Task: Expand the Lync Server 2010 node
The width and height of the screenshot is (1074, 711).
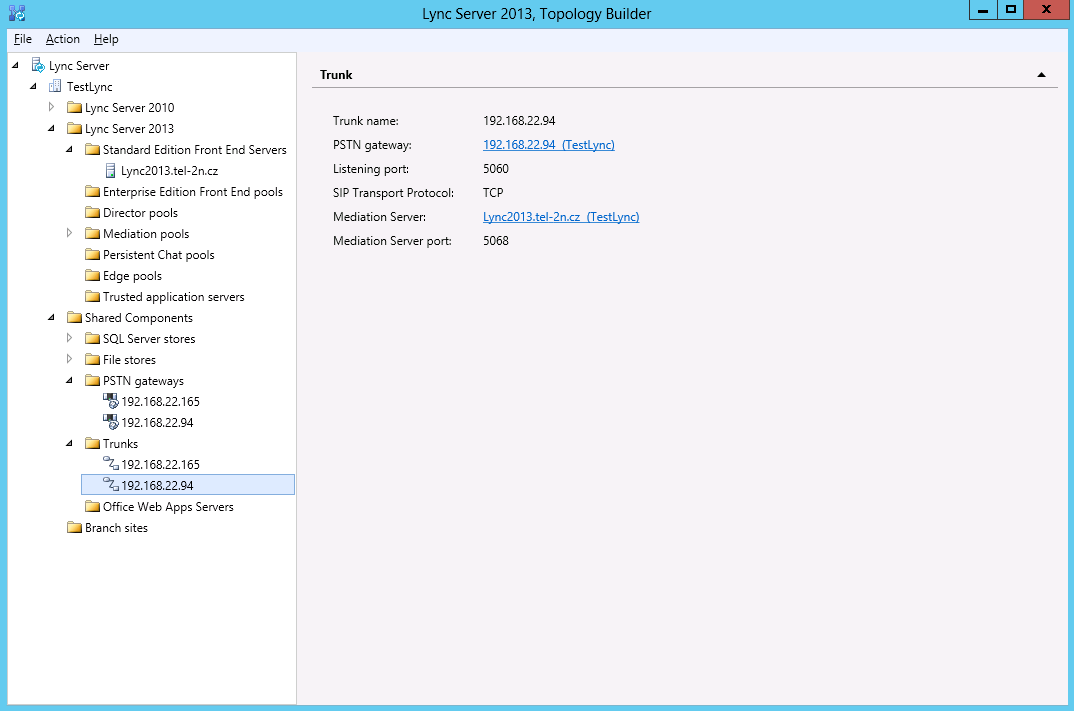Action: pos(51,107)
